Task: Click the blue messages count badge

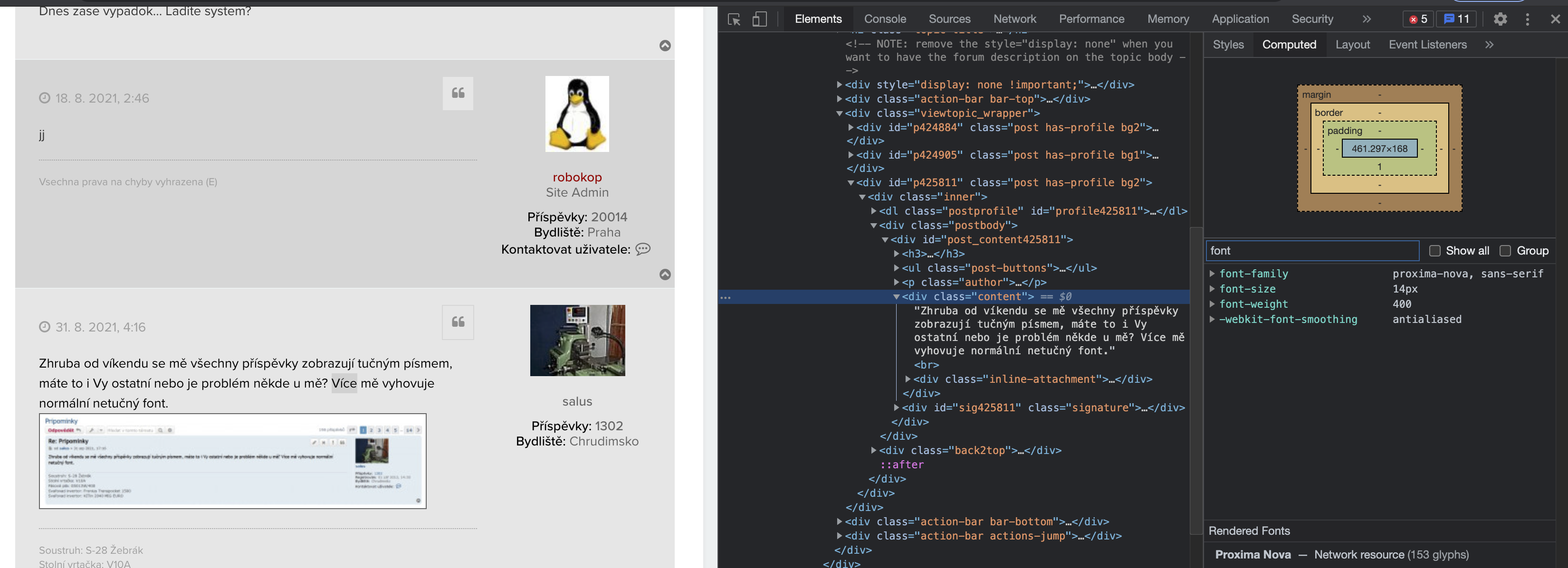Action: (1457, 19)
